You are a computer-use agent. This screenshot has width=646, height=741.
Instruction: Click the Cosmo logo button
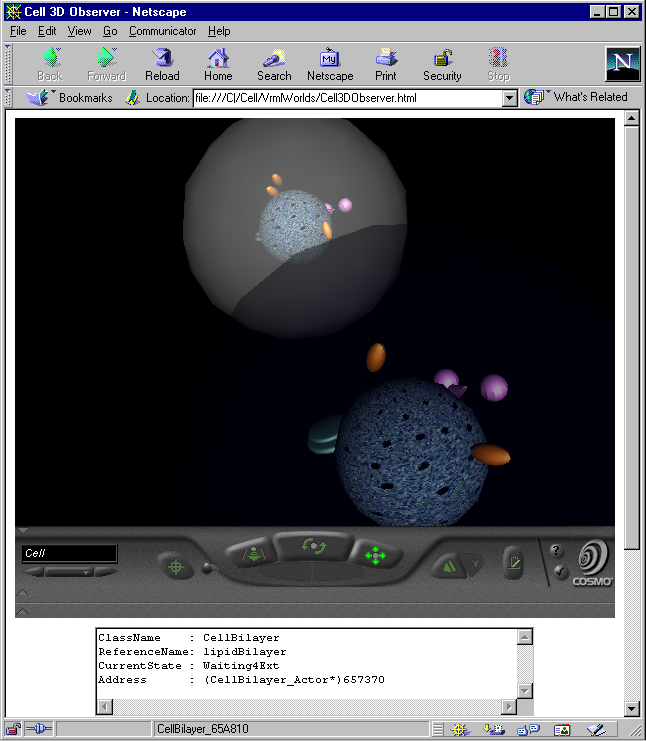click(x=592, y=565)
